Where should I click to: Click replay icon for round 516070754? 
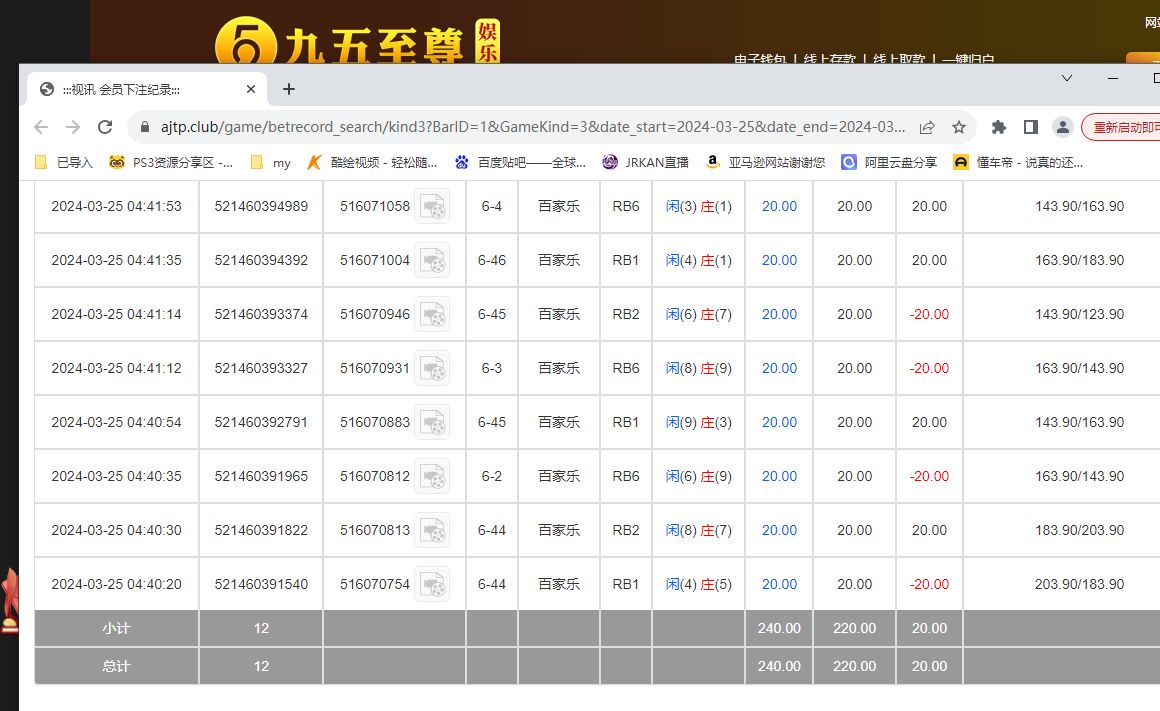click(432, 584)
